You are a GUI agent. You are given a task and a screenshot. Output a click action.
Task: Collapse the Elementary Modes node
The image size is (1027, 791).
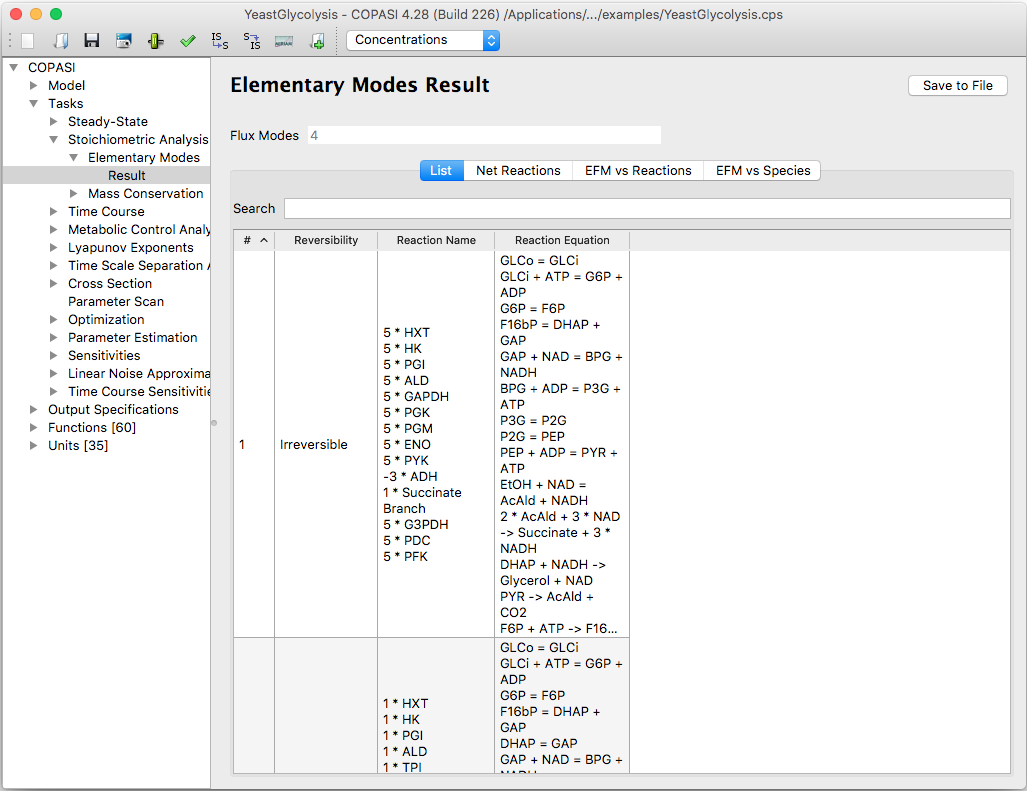coord(74,157)
